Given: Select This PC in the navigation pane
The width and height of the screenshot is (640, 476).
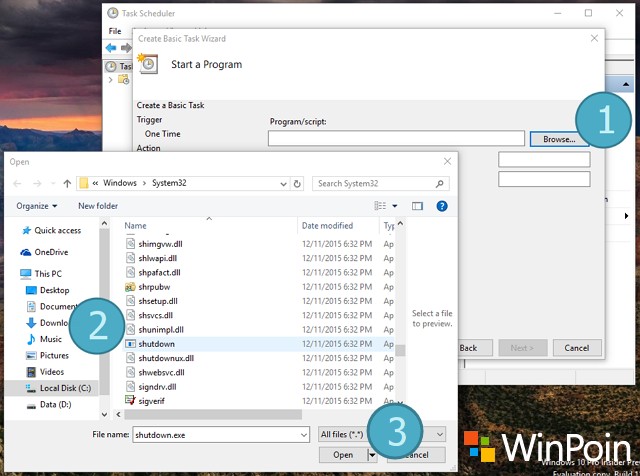Looking at the screenshot, I should (41, 274).
